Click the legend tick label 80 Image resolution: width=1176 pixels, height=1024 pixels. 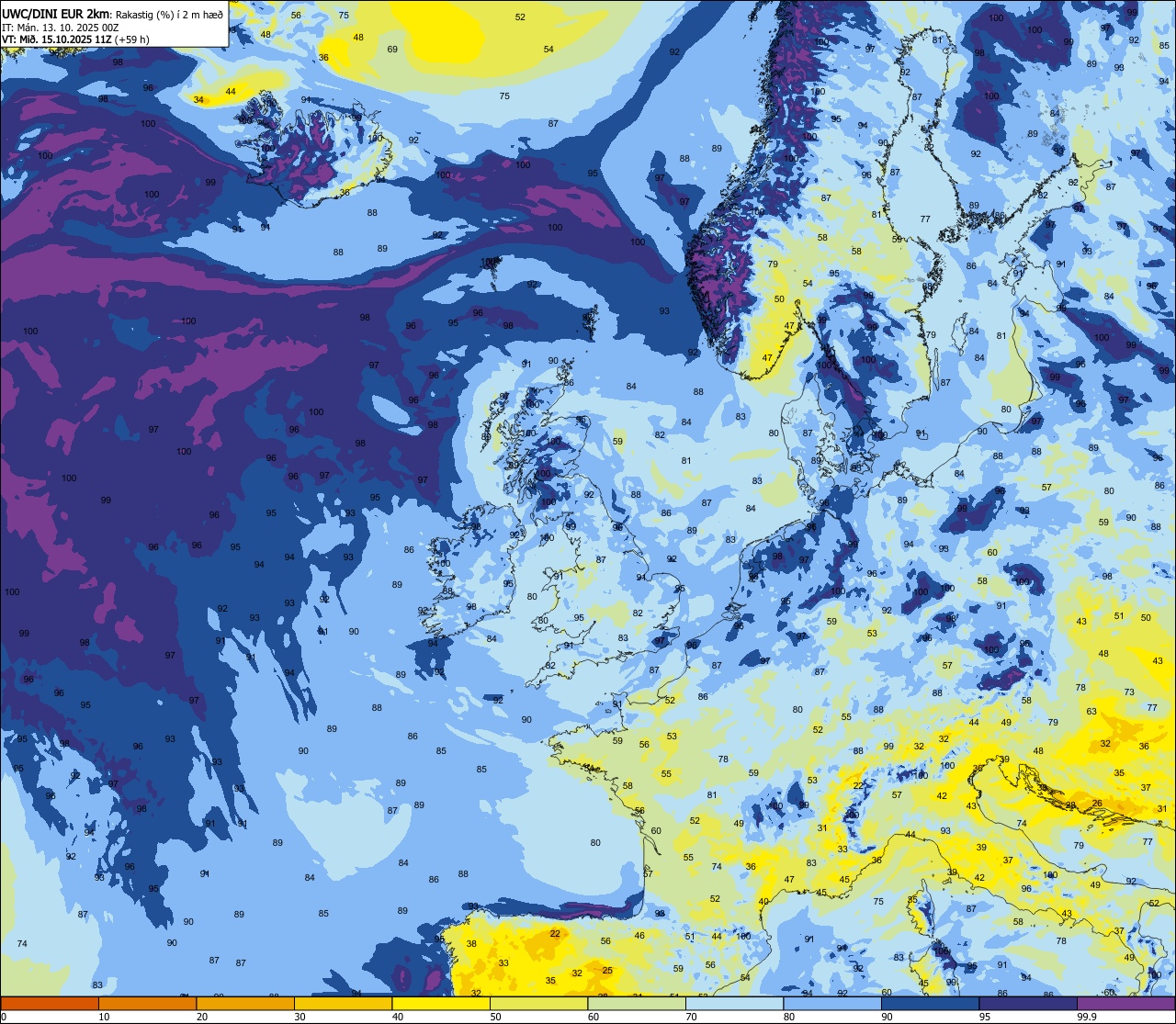(789, 1017)
